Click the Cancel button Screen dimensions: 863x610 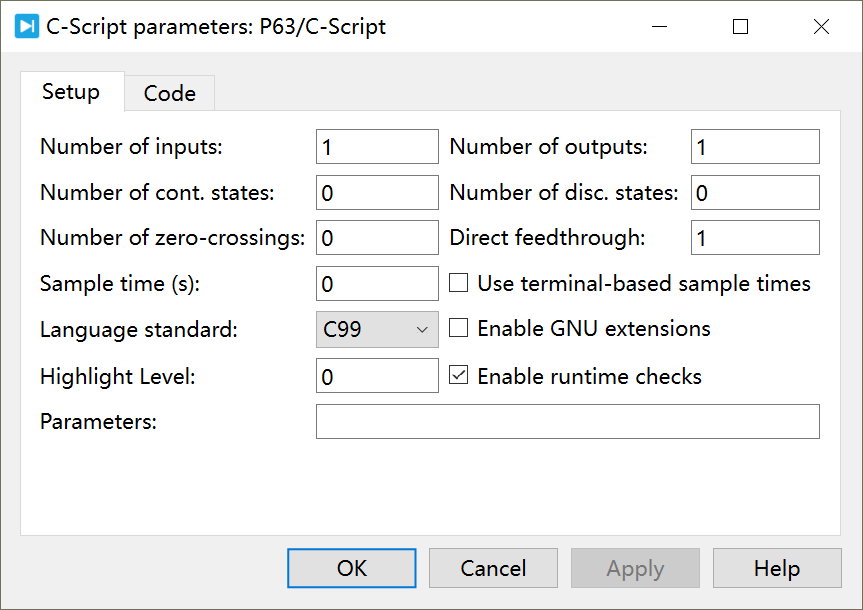coord(493,567)
